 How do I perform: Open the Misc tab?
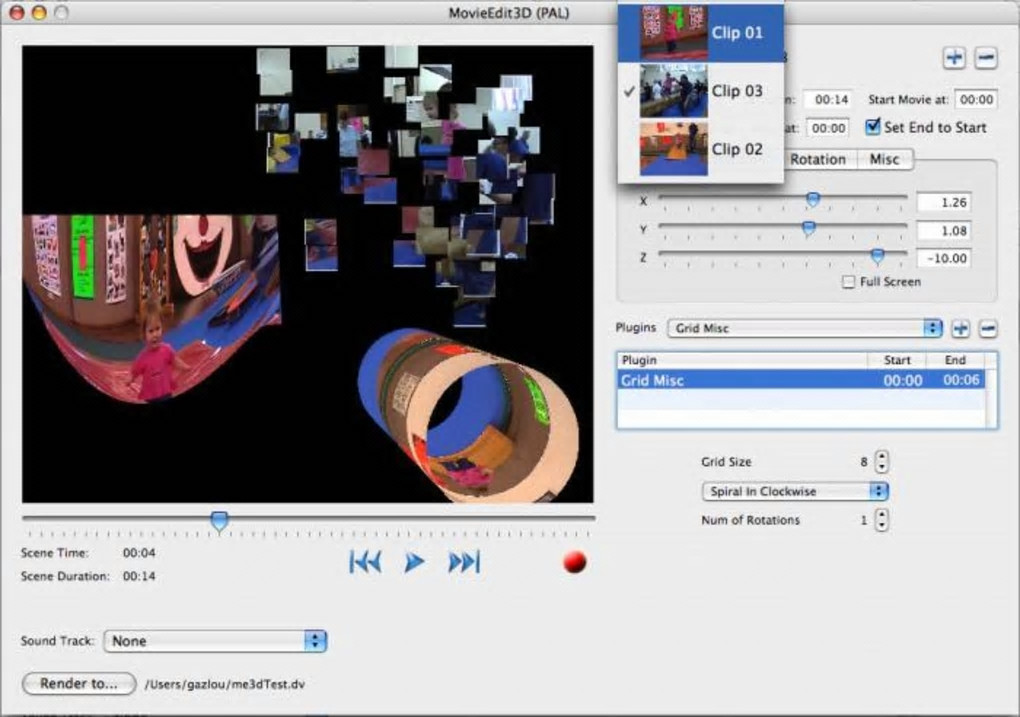click(x=884, y=159)
